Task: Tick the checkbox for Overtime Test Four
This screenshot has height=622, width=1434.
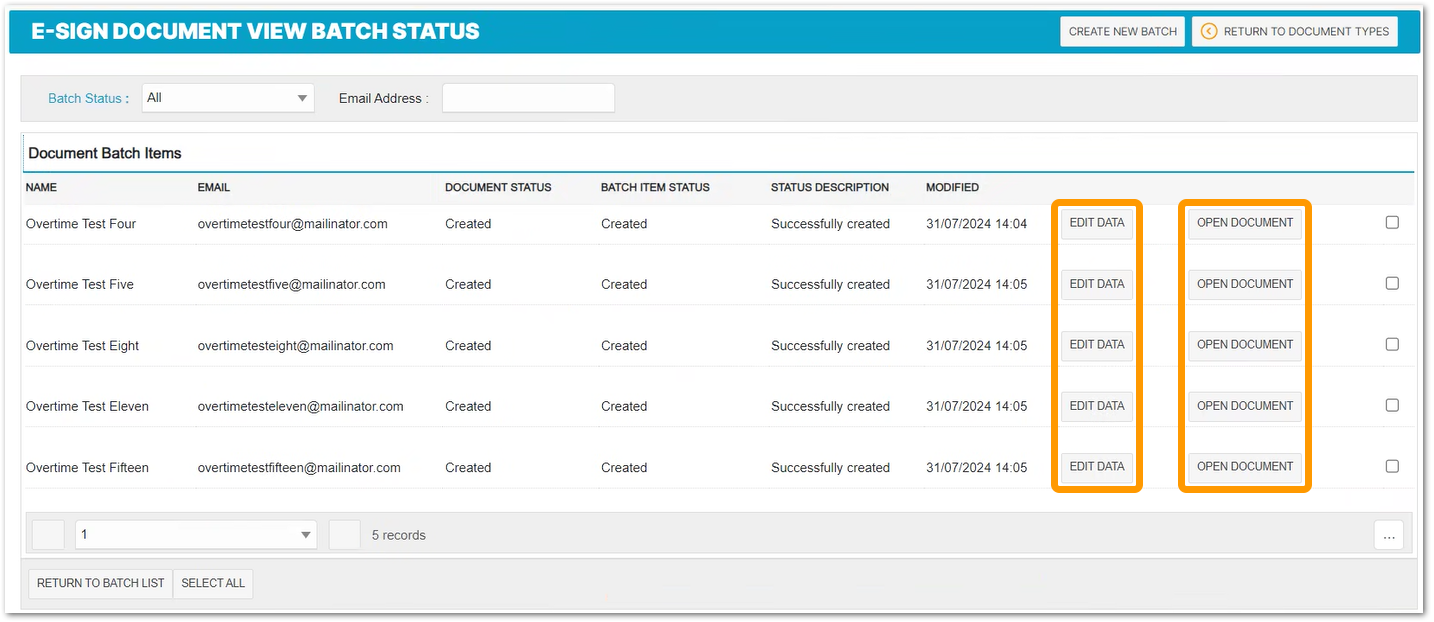Action: (1392, 223)
